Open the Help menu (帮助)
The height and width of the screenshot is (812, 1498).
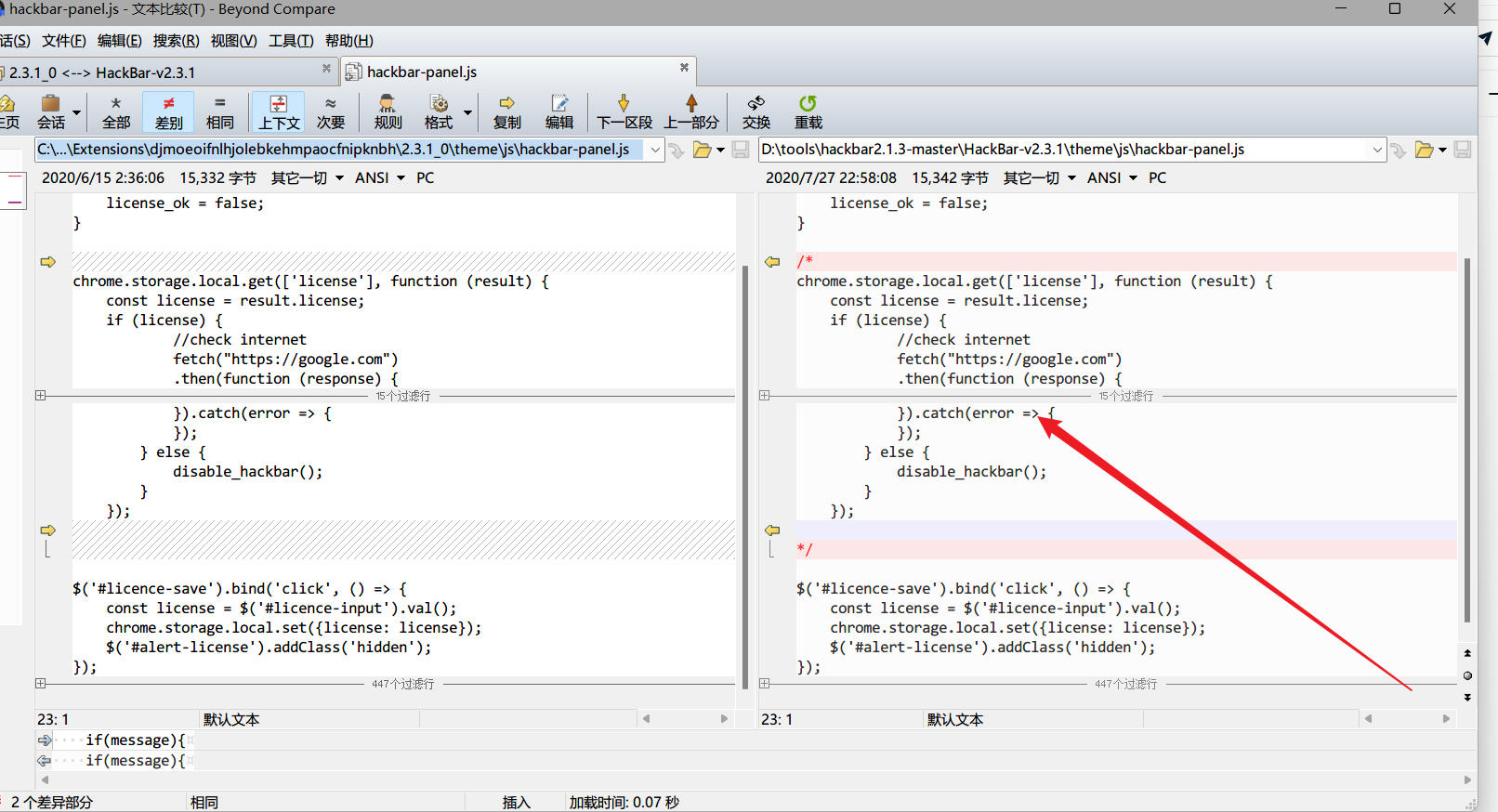pos(349,41)
